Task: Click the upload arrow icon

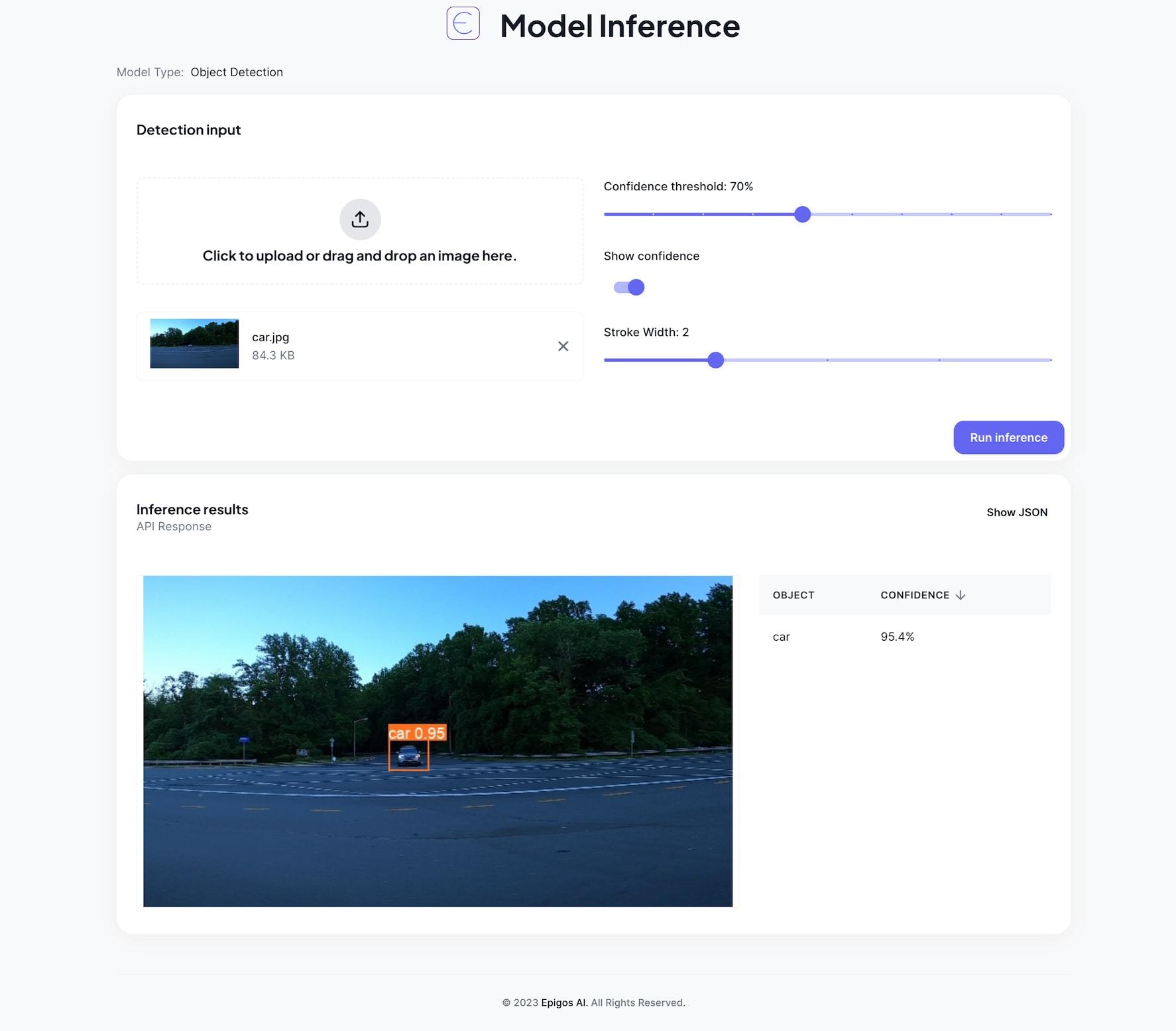Action: (360, 219)
